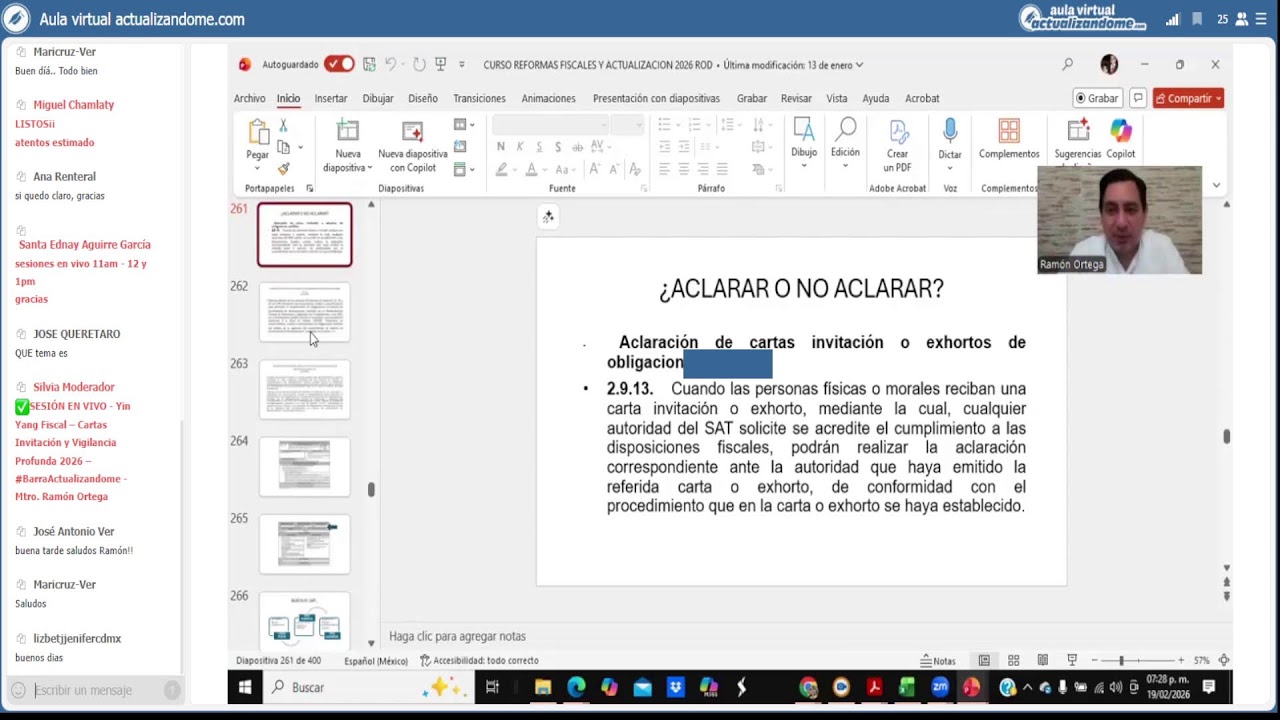Switch to the Insertar tab
Viewport: 1280px width, 720px height.
331,98
